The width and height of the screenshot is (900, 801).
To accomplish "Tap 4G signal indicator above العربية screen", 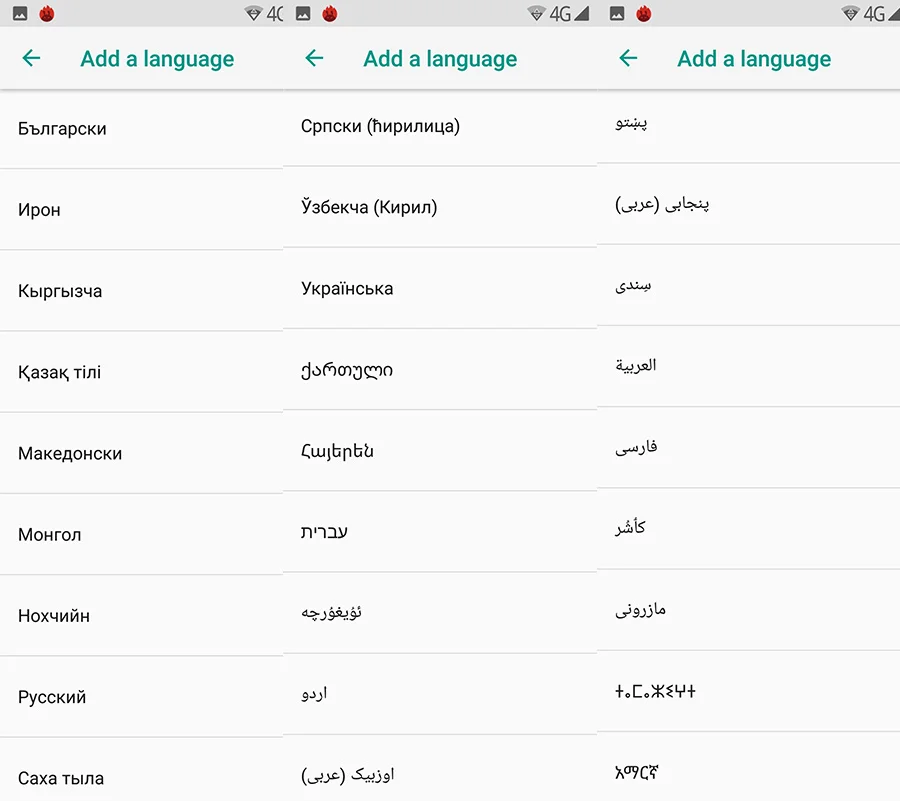I will pos(882,14).
